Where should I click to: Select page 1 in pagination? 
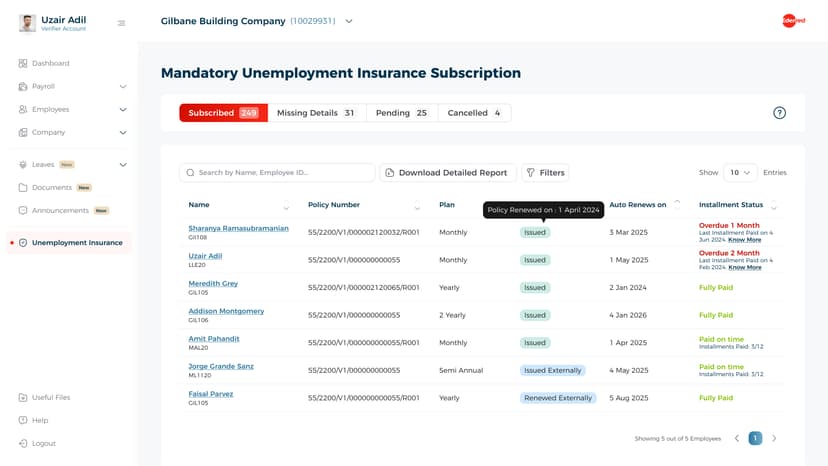click(x=755, y=438)
